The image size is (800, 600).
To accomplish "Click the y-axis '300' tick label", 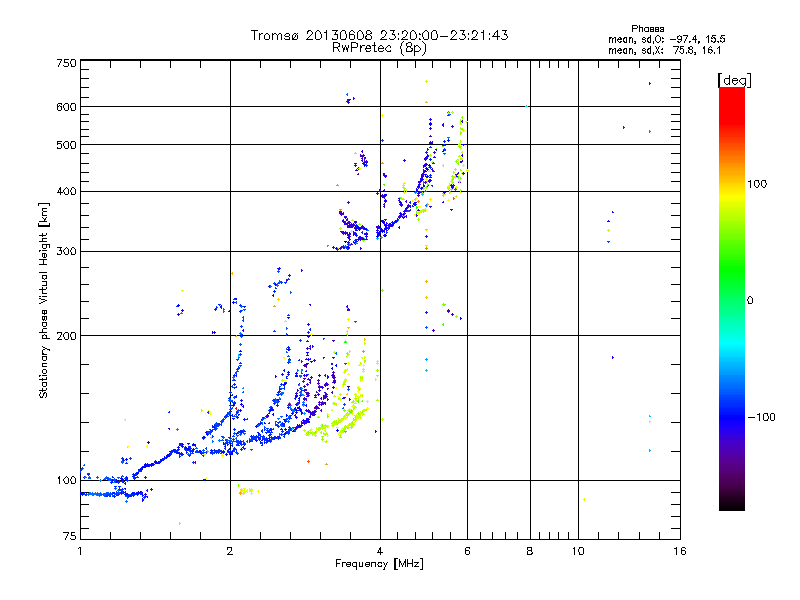I will [x=66, y=252].
